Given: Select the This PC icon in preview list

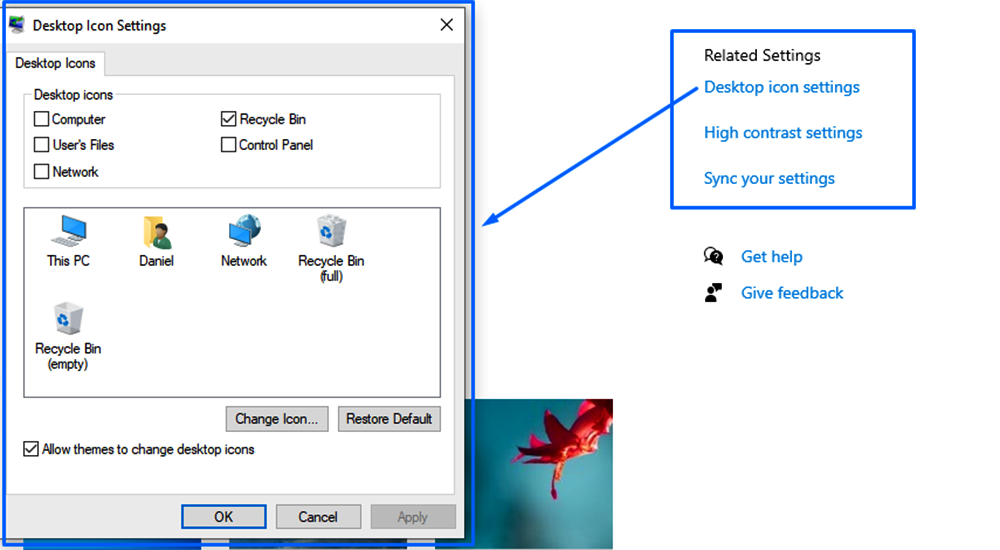Looking at the screenshot, I should pos(68,232).
